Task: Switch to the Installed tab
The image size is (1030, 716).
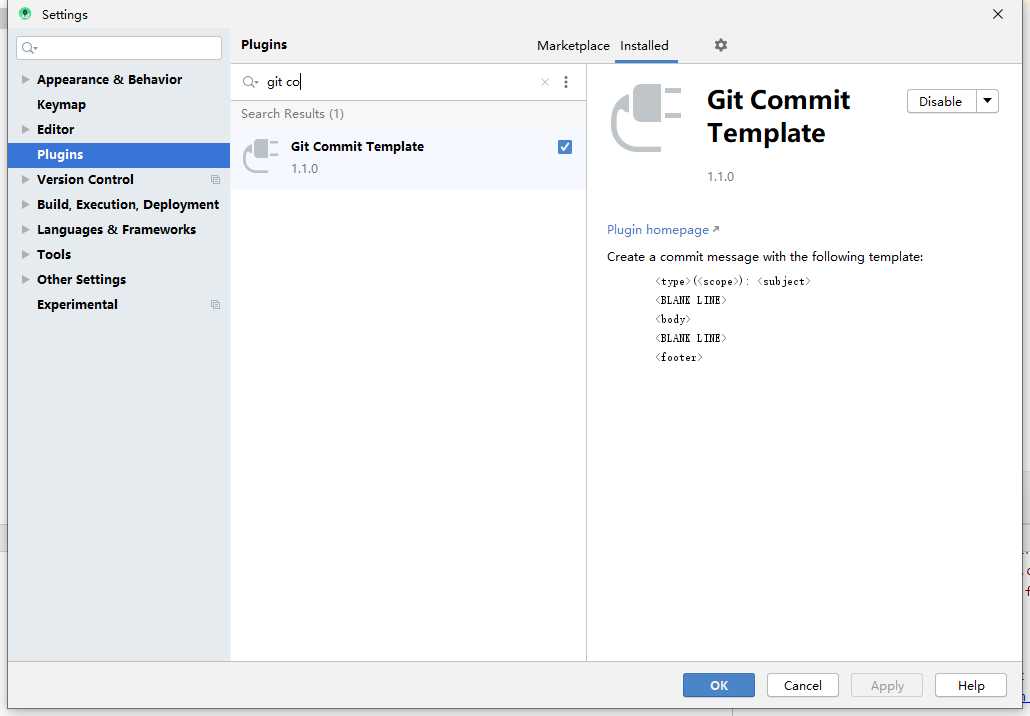Action: [644, 45]
